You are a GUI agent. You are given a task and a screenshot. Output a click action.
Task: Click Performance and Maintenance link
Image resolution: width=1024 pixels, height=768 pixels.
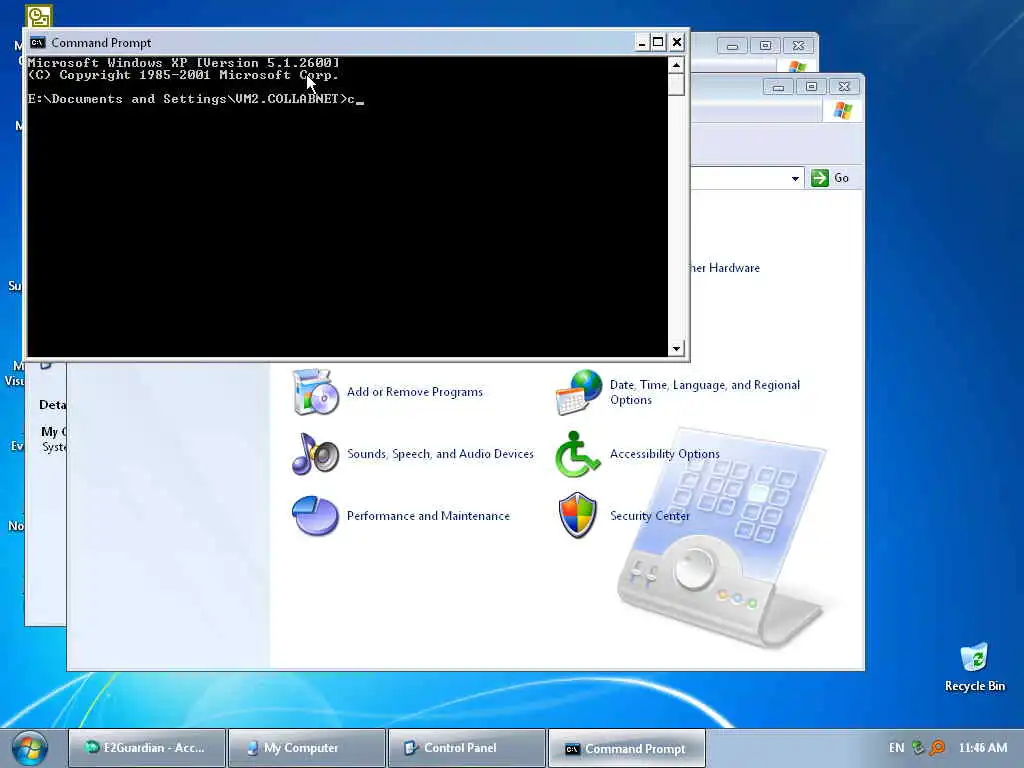click(428, 516)
